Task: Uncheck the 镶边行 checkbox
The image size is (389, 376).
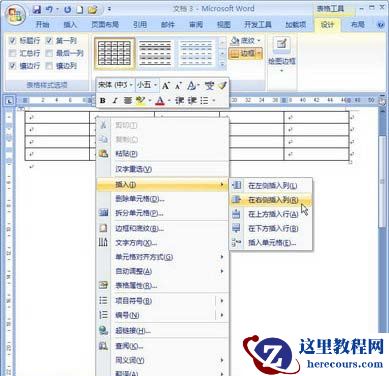Action: click(x=12, y=66)
